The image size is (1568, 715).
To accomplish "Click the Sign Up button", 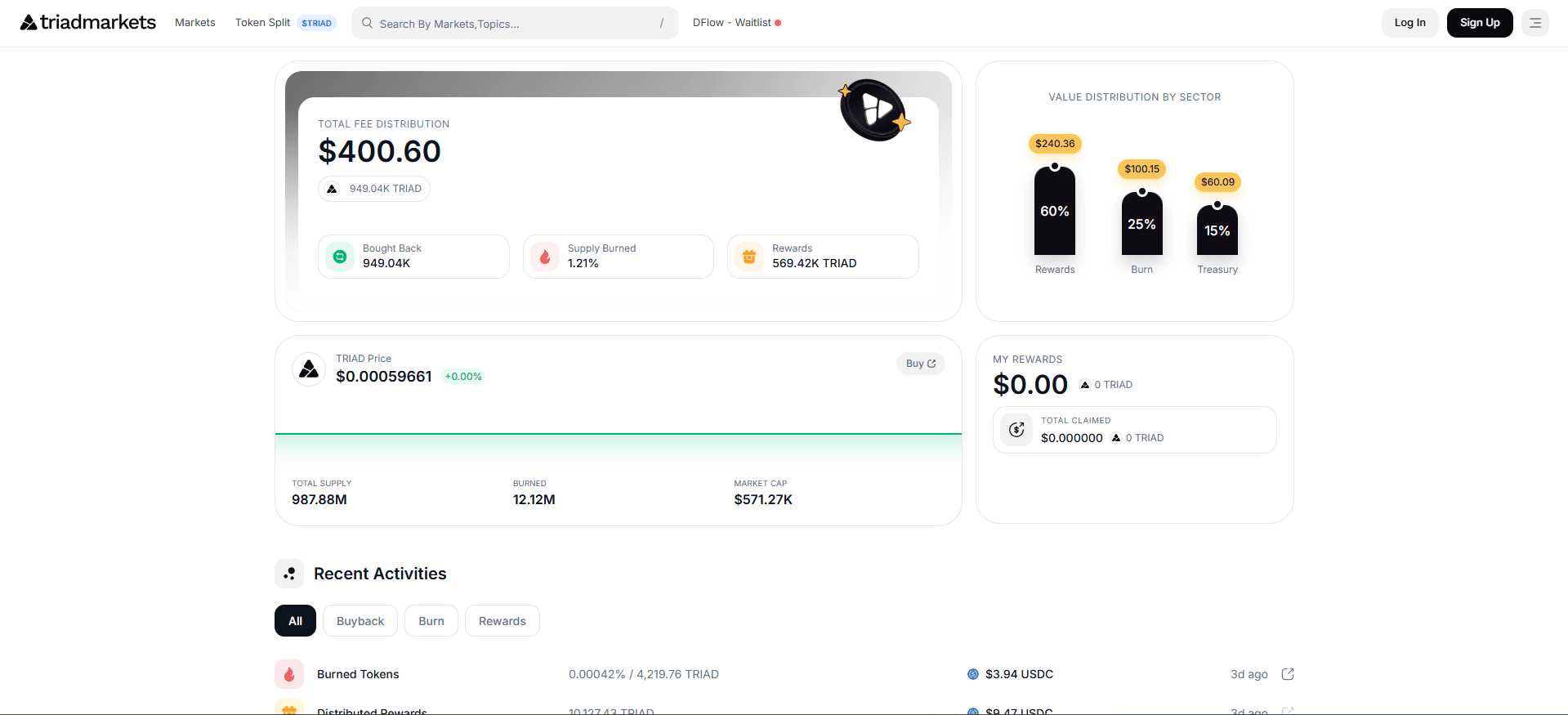I will point(1480,23).
